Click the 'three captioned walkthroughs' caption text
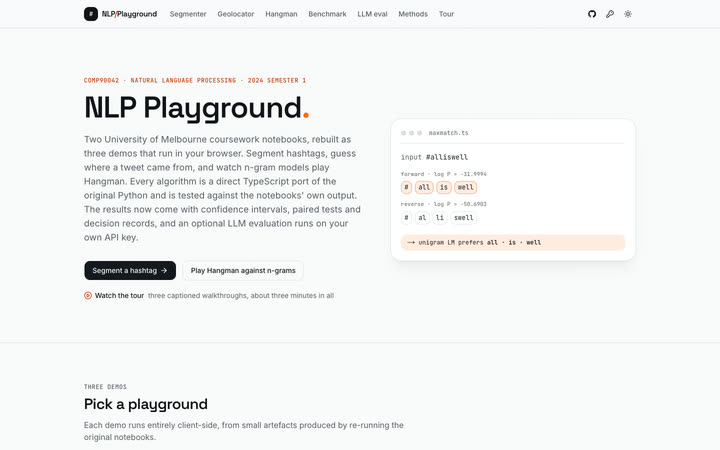This screenshot has width=720, height=450. [241, 295]
